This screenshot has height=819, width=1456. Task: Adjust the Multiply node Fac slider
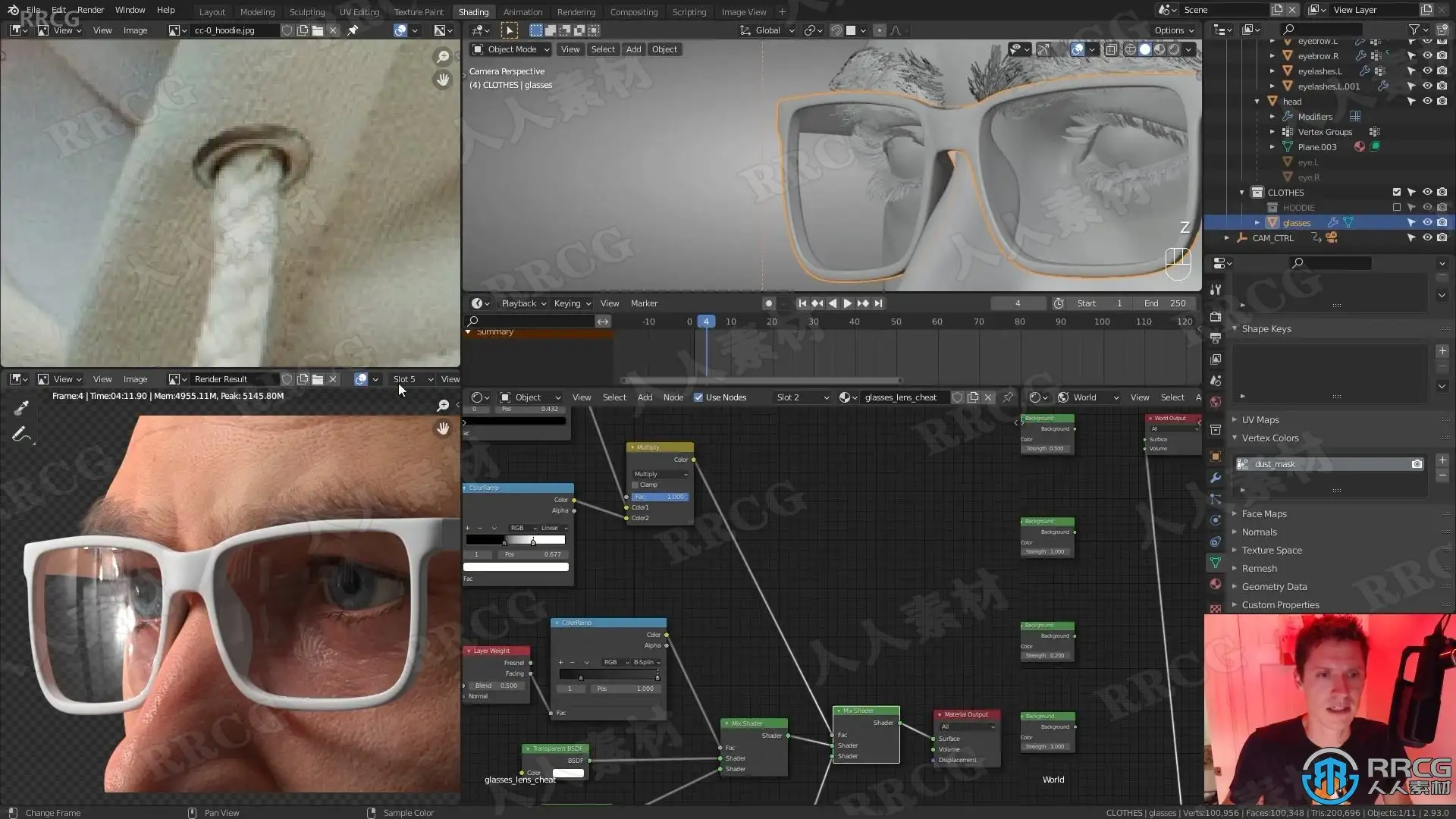pyautogui.click(x=660, y=497)
